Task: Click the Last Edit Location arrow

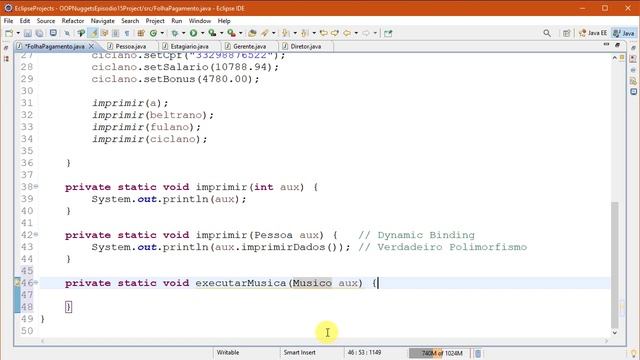Action: pos(324,33)
